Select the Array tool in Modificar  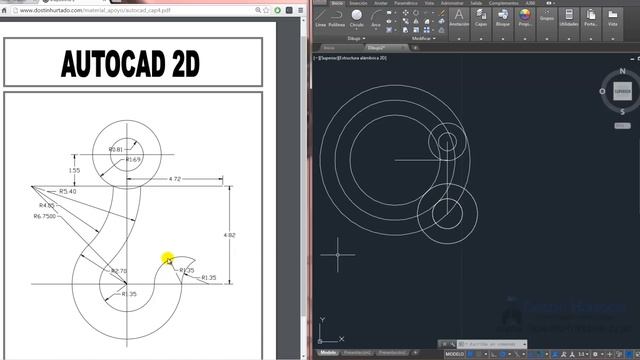pos(427,30)
